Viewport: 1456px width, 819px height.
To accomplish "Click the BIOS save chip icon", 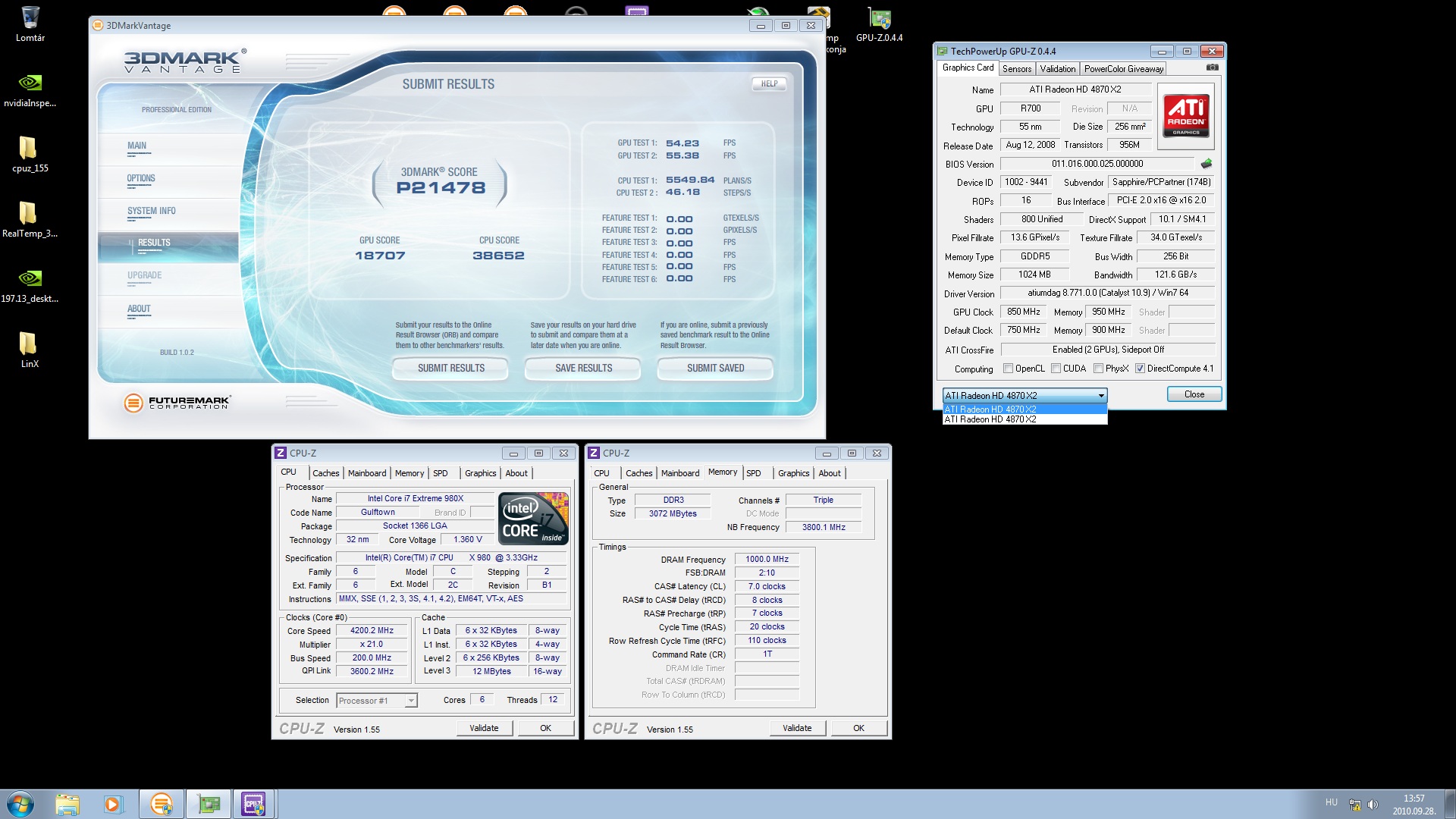I will (x=1207, y=164).
